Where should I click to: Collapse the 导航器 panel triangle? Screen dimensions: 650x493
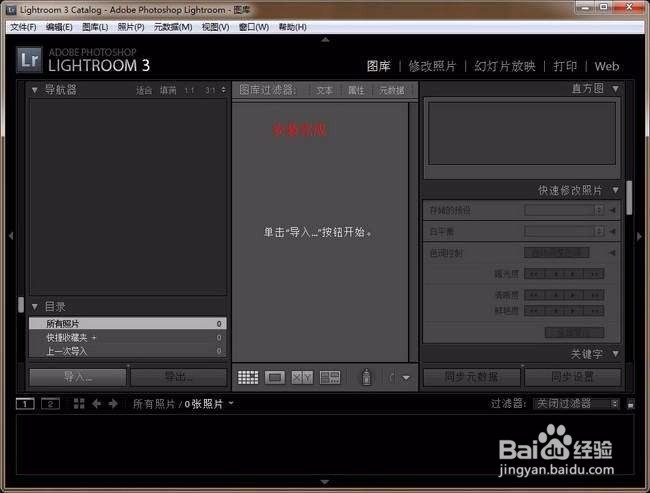pos(35,90)
